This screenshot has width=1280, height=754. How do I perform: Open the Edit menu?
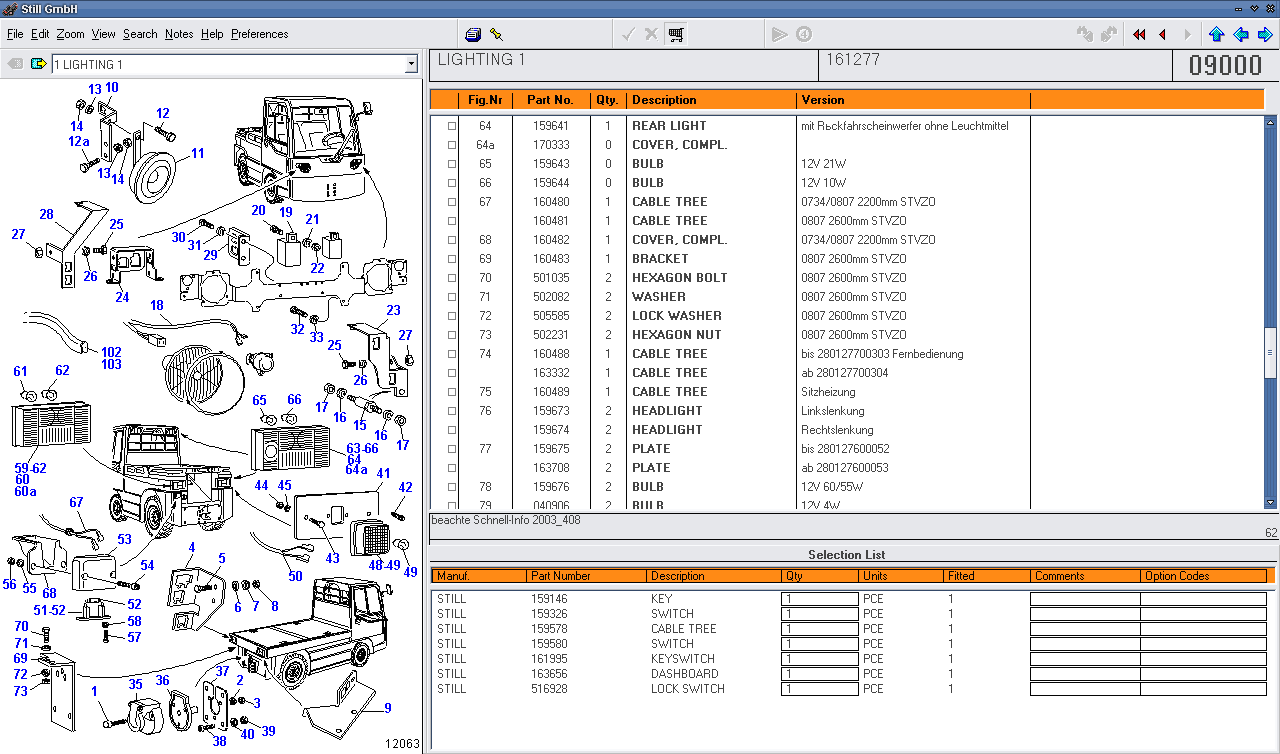[x=40, y=34]
